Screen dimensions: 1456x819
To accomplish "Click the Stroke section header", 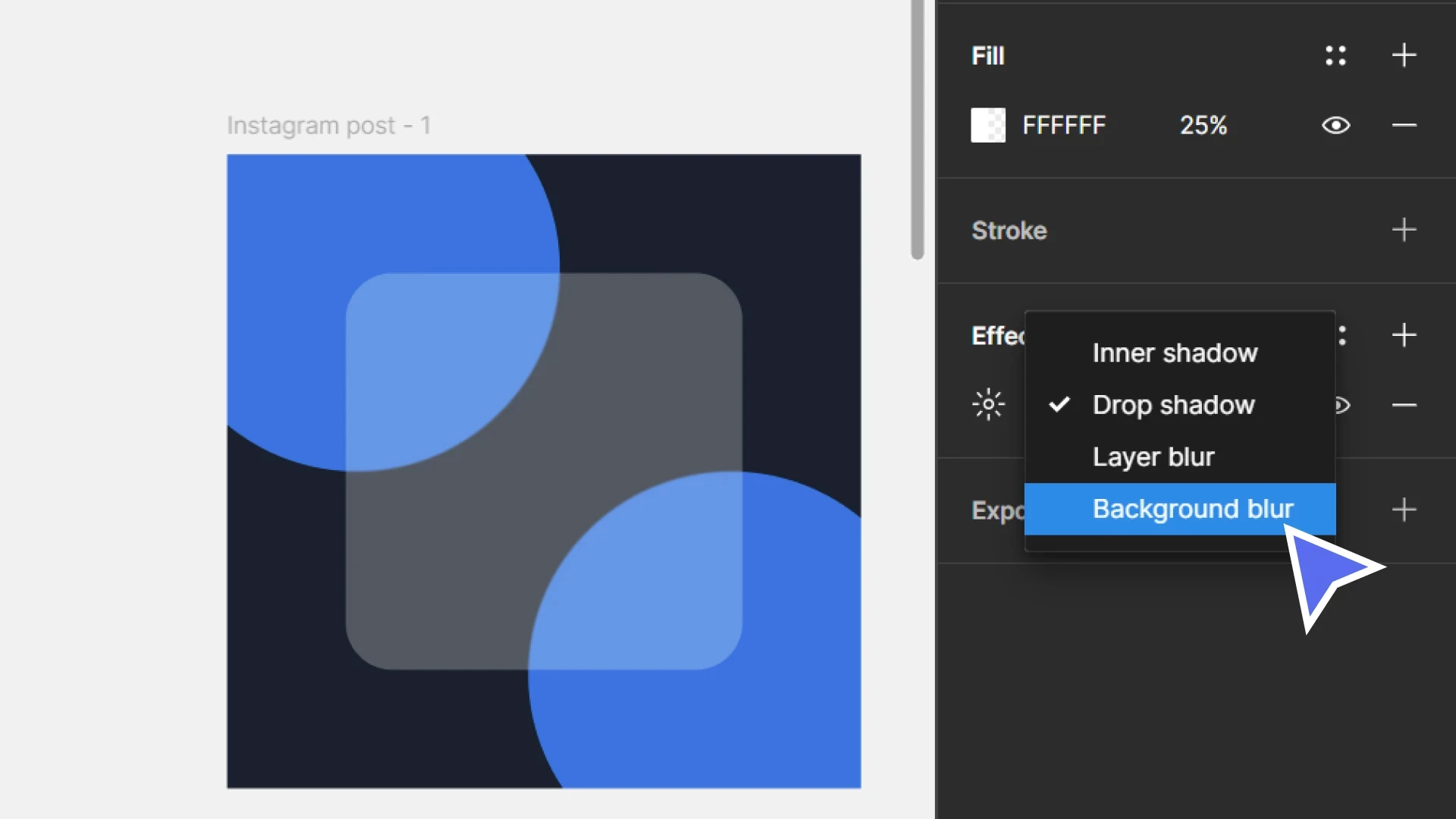I will pyautogui.click(x=1009, y=230).
